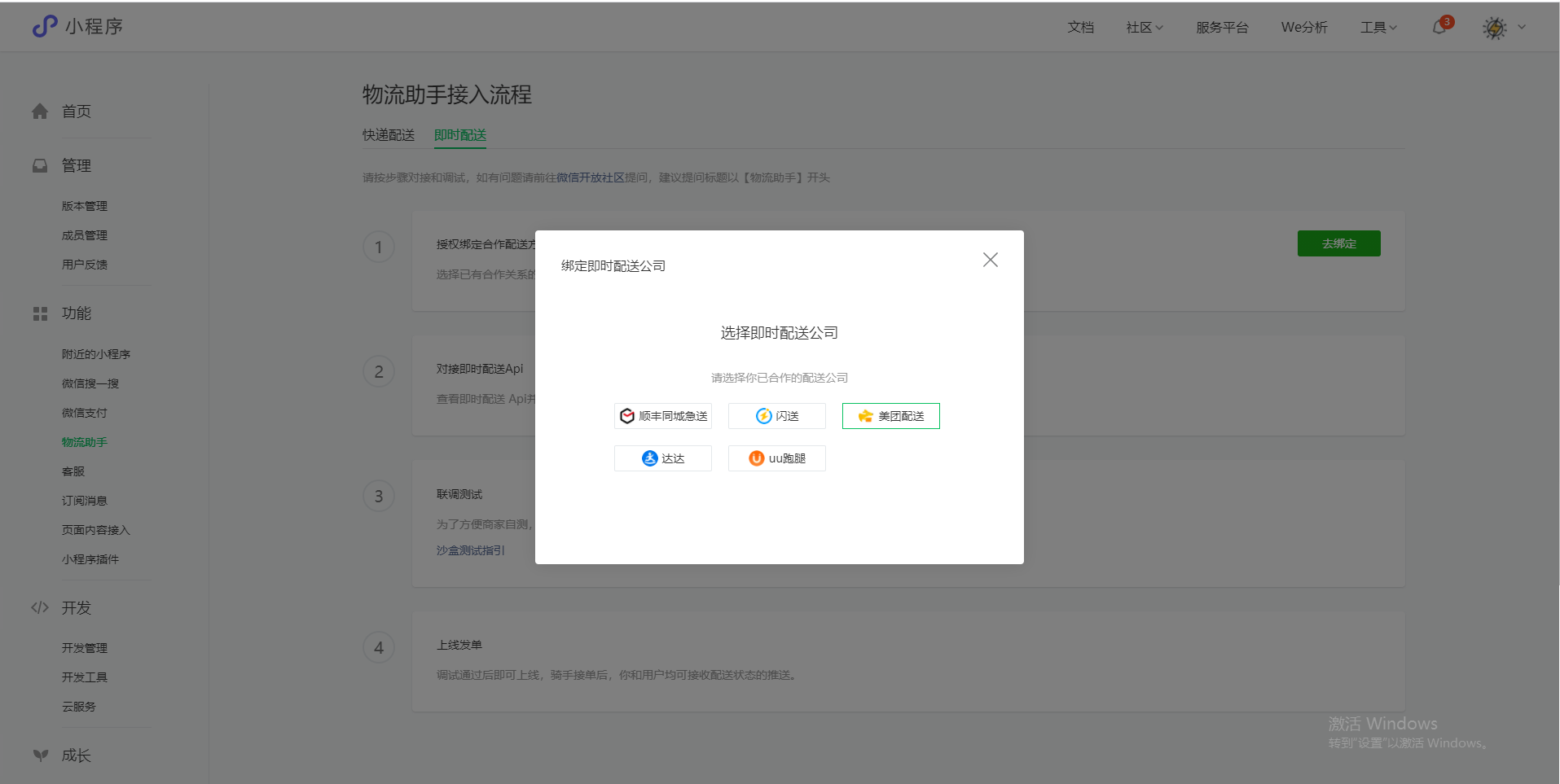Click the 美团配送 logo icon
Screen dimensions: 1560x784
pos(865,416)
